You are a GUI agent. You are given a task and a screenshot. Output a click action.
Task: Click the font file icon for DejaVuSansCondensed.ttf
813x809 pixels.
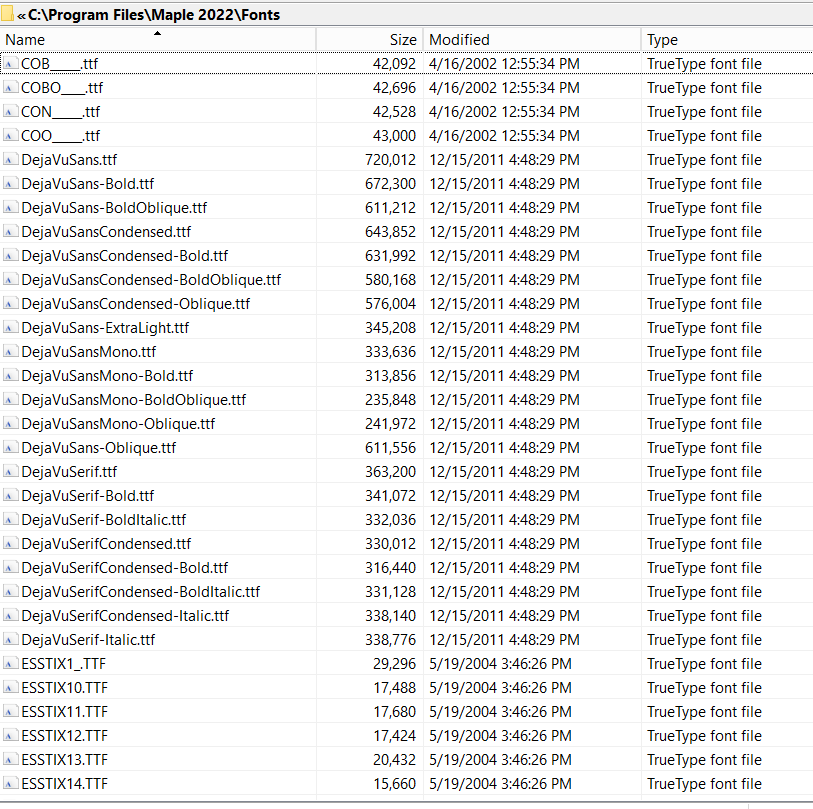(10, 232)
